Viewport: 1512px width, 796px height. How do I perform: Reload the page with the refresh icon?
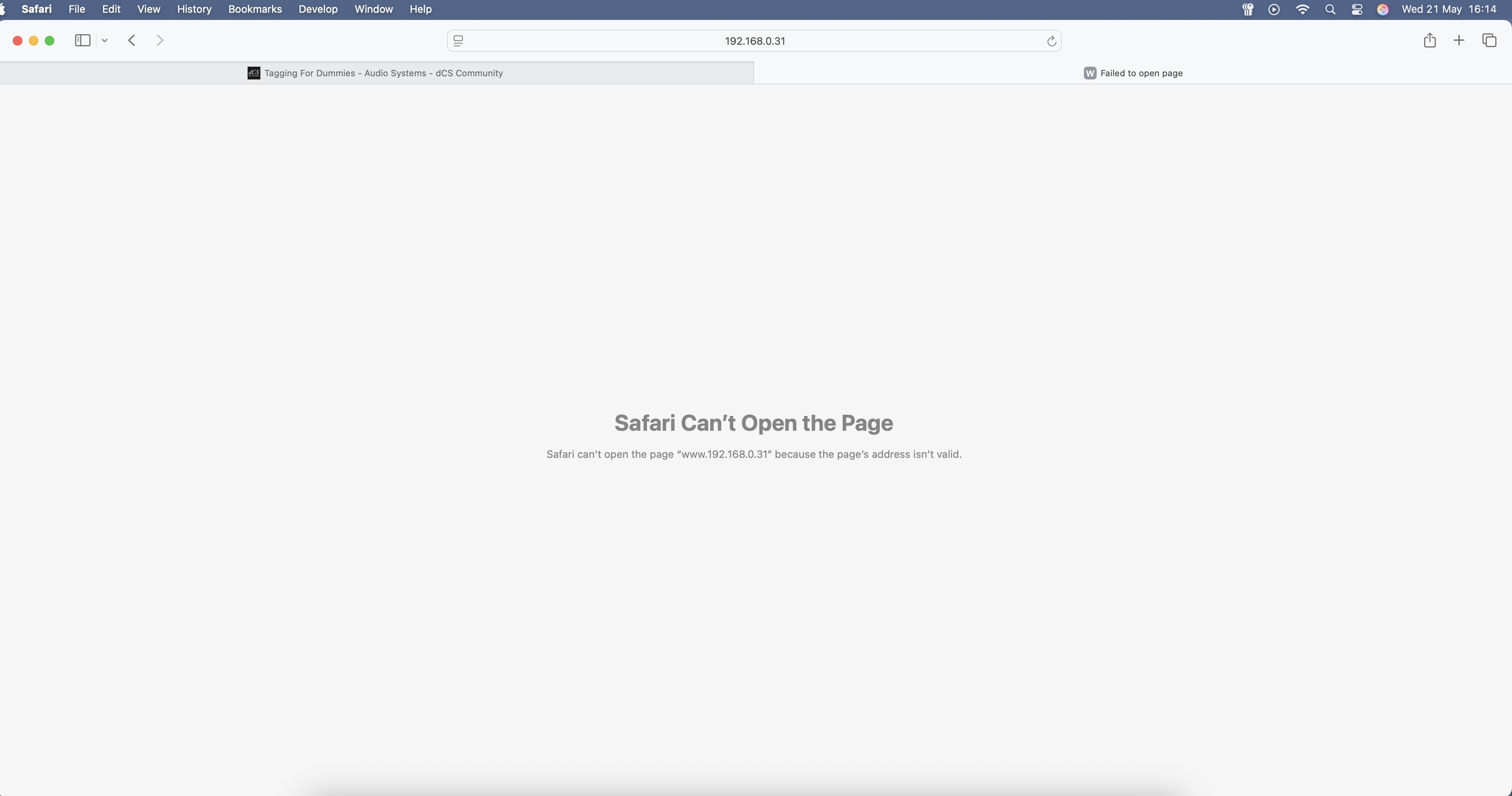point(1051,41)
